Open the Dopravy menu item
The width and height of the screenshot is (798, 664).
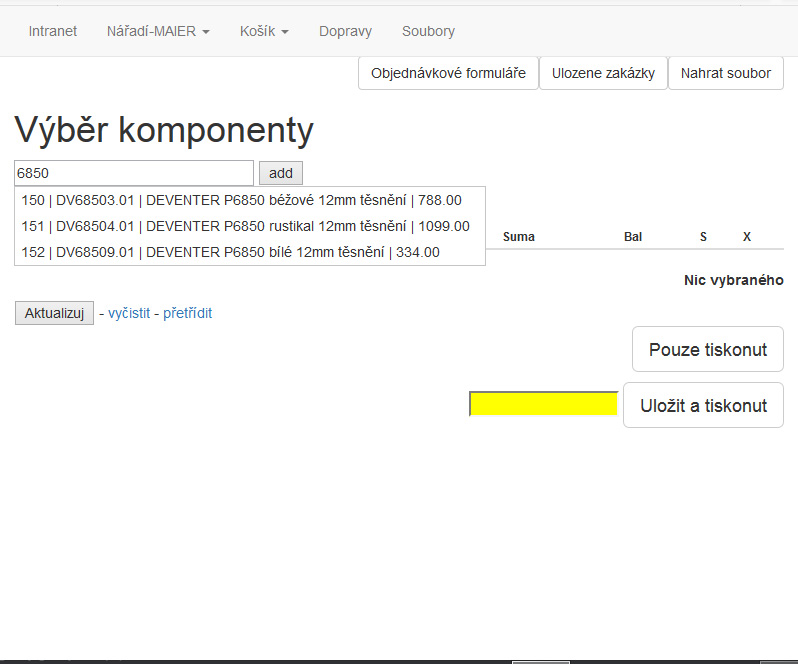[345, 31]
